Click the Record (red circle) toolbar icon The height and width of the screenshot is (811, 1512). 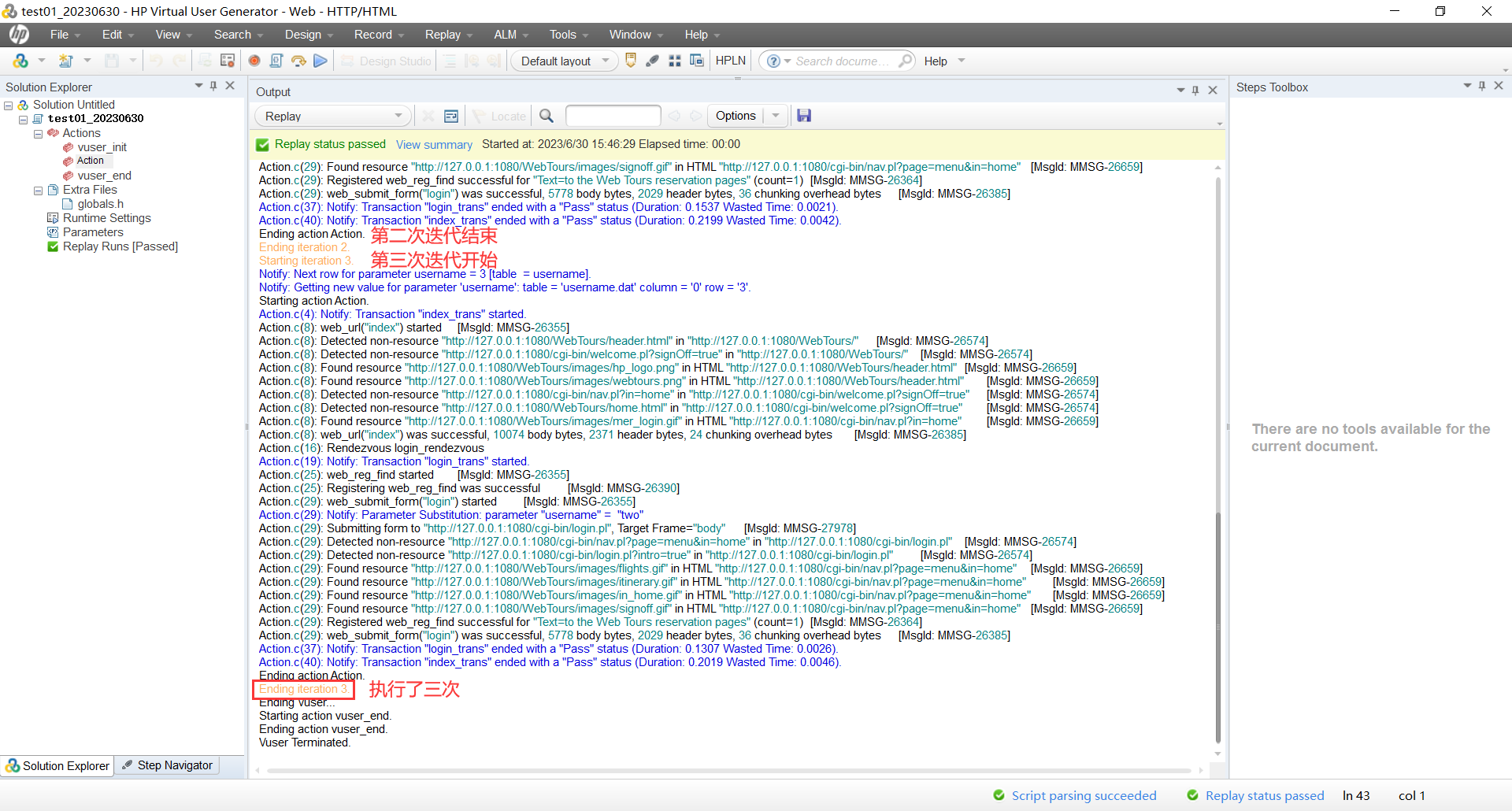254,61
